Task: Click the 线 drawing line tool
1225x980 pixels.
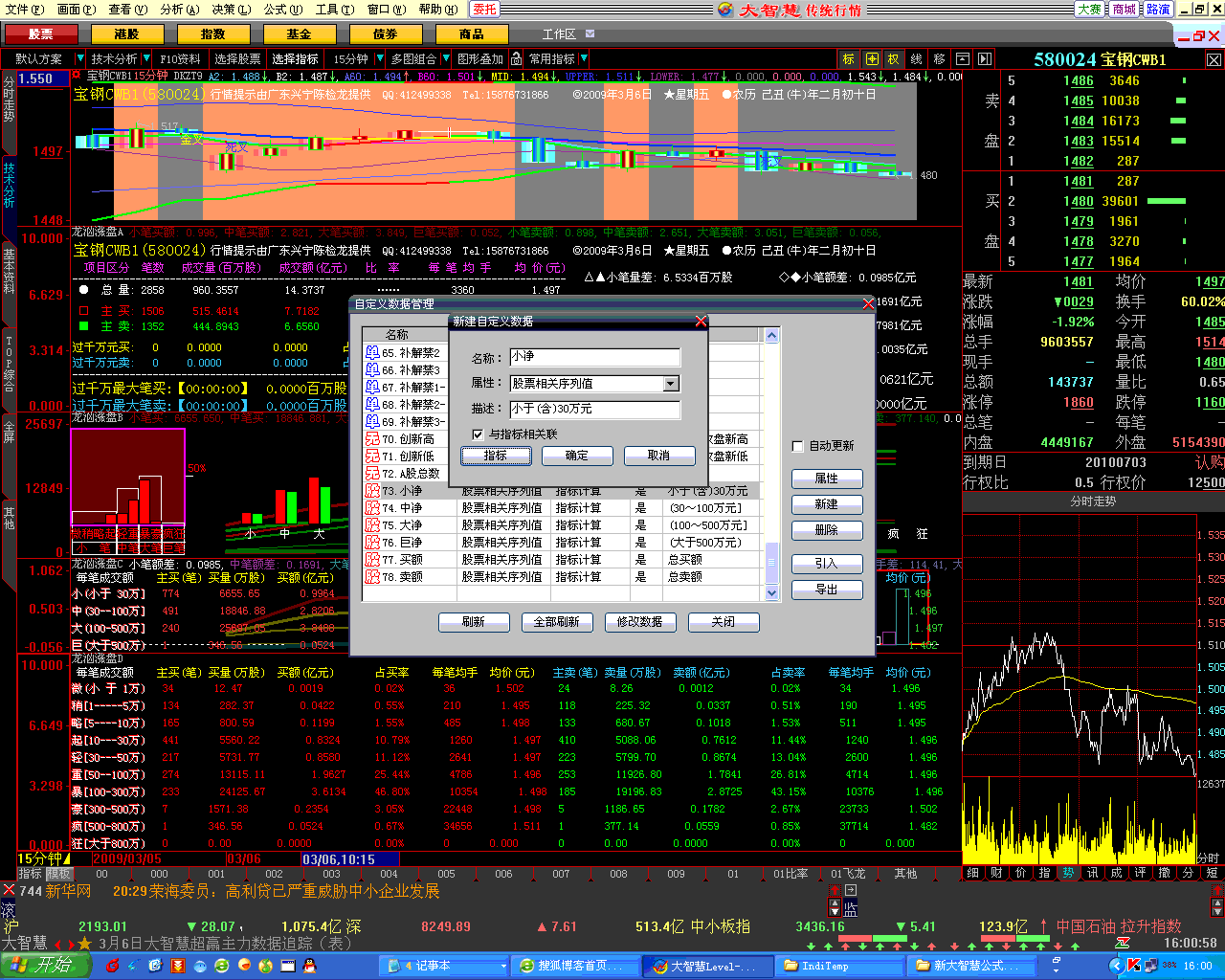Action: click(917, 59)
